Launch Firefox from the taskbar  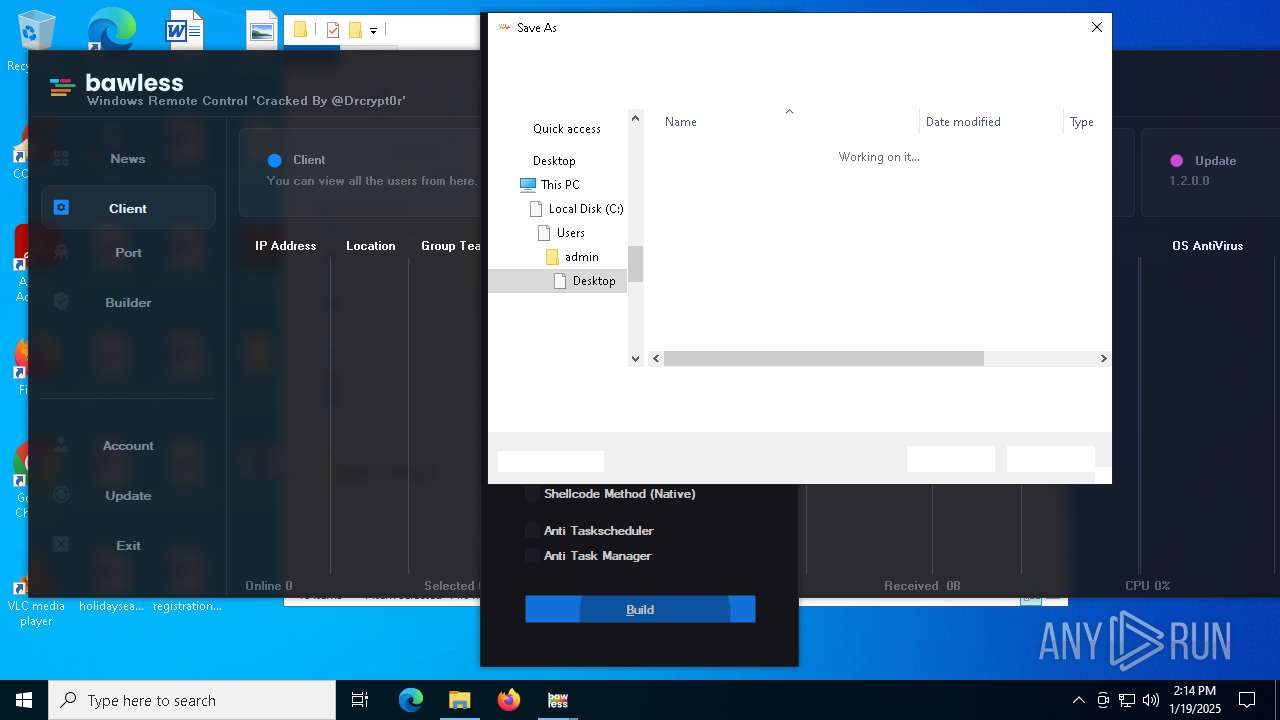click(508, 700)
